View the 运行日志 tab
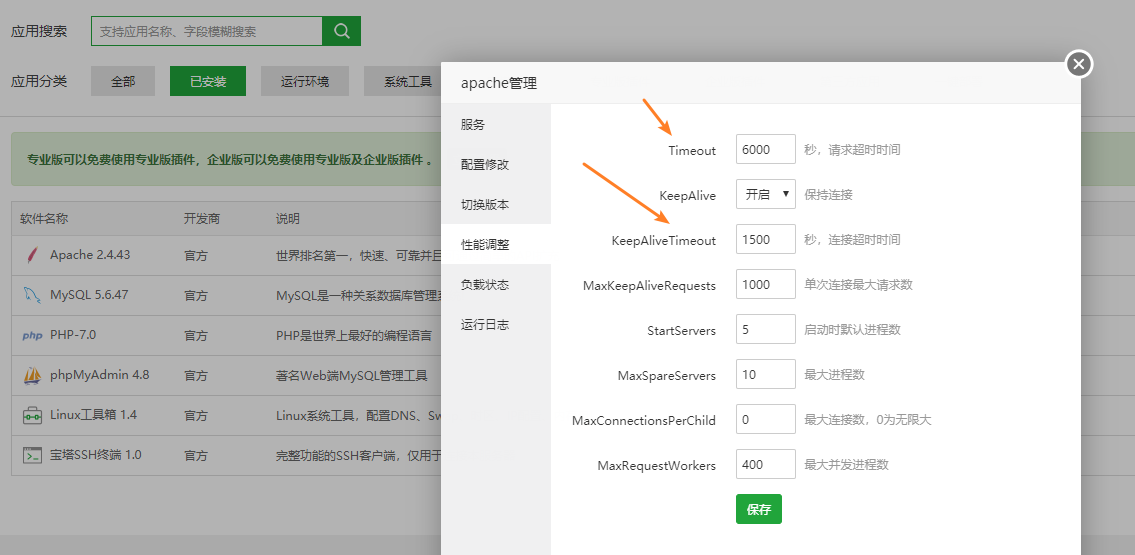Viewport: 1135px width, 555px height. click(485, 325)
